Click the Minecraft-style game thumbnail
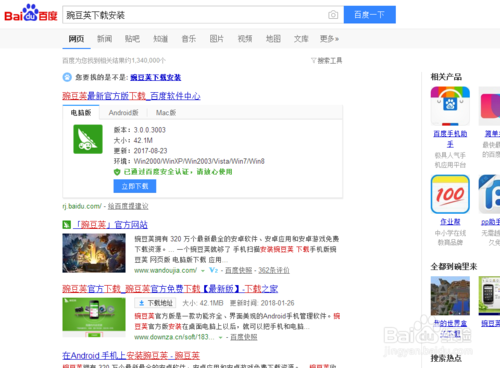 click(450, 296)
